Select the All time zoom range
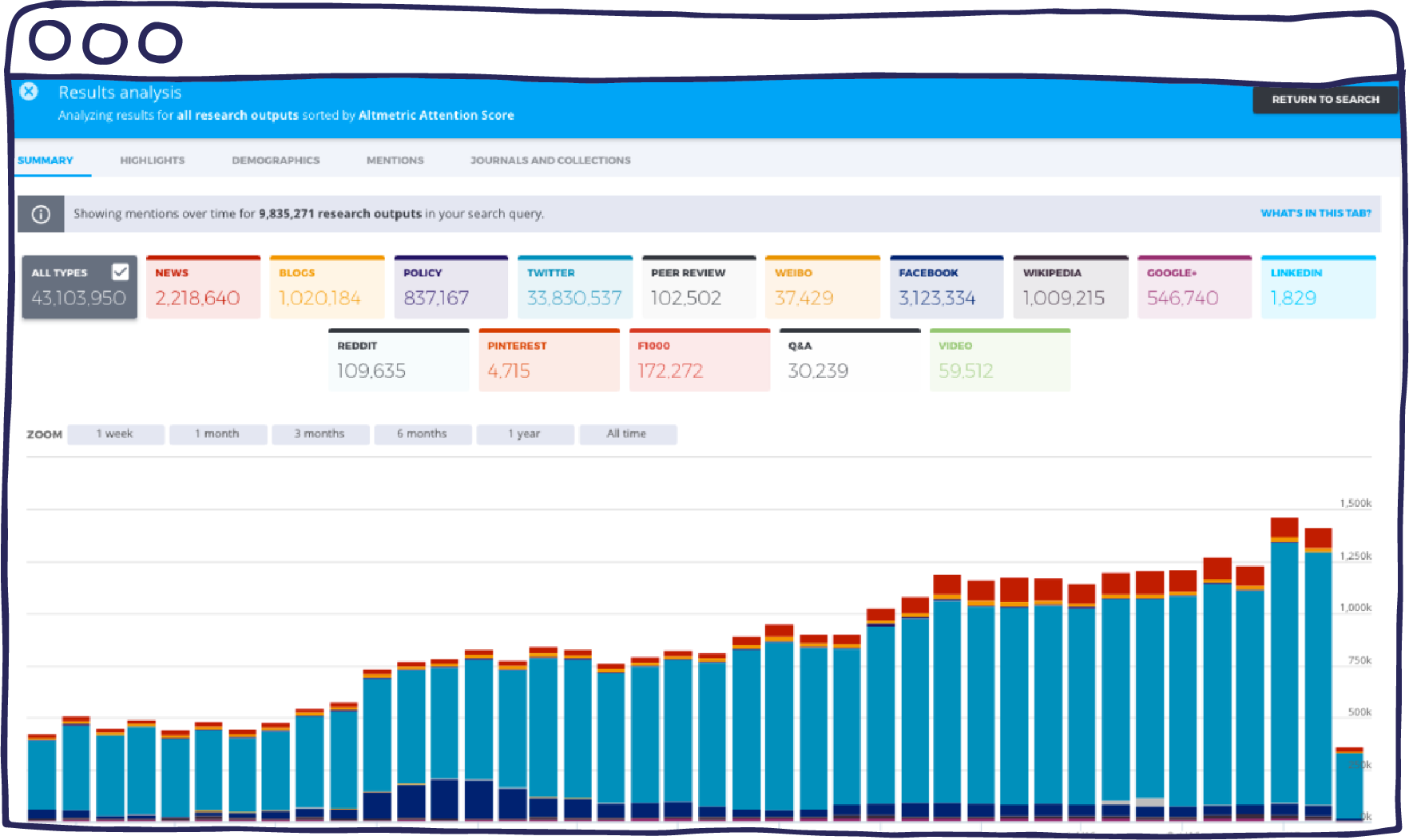The image size is (1409, 840). click(x=628, y=434)
